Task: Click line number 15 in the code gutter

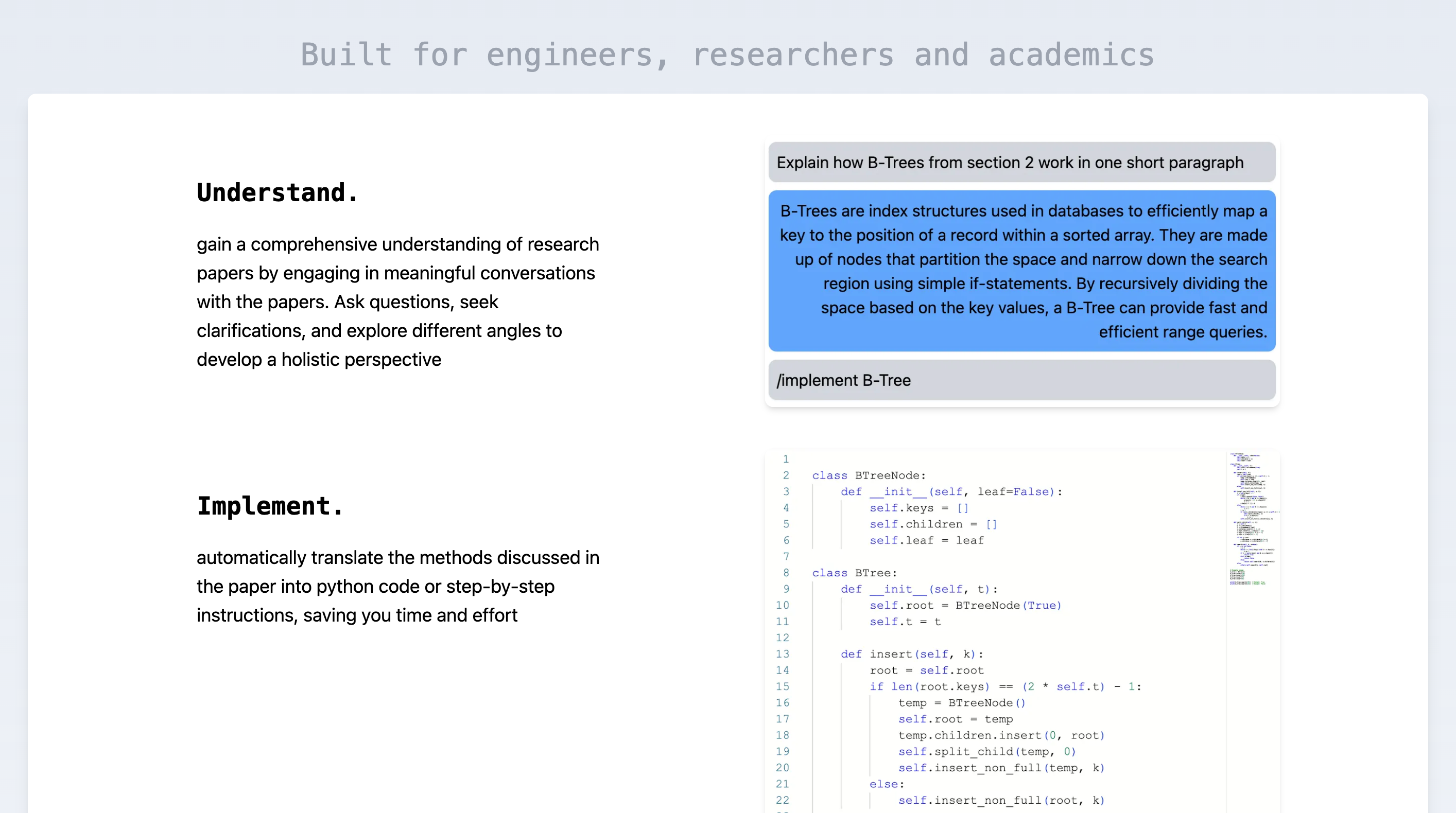Action: [782, 686]
